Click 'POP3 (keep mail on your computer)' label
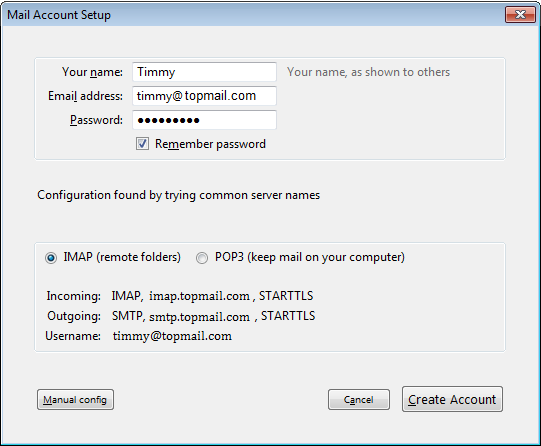 (310, 257)
